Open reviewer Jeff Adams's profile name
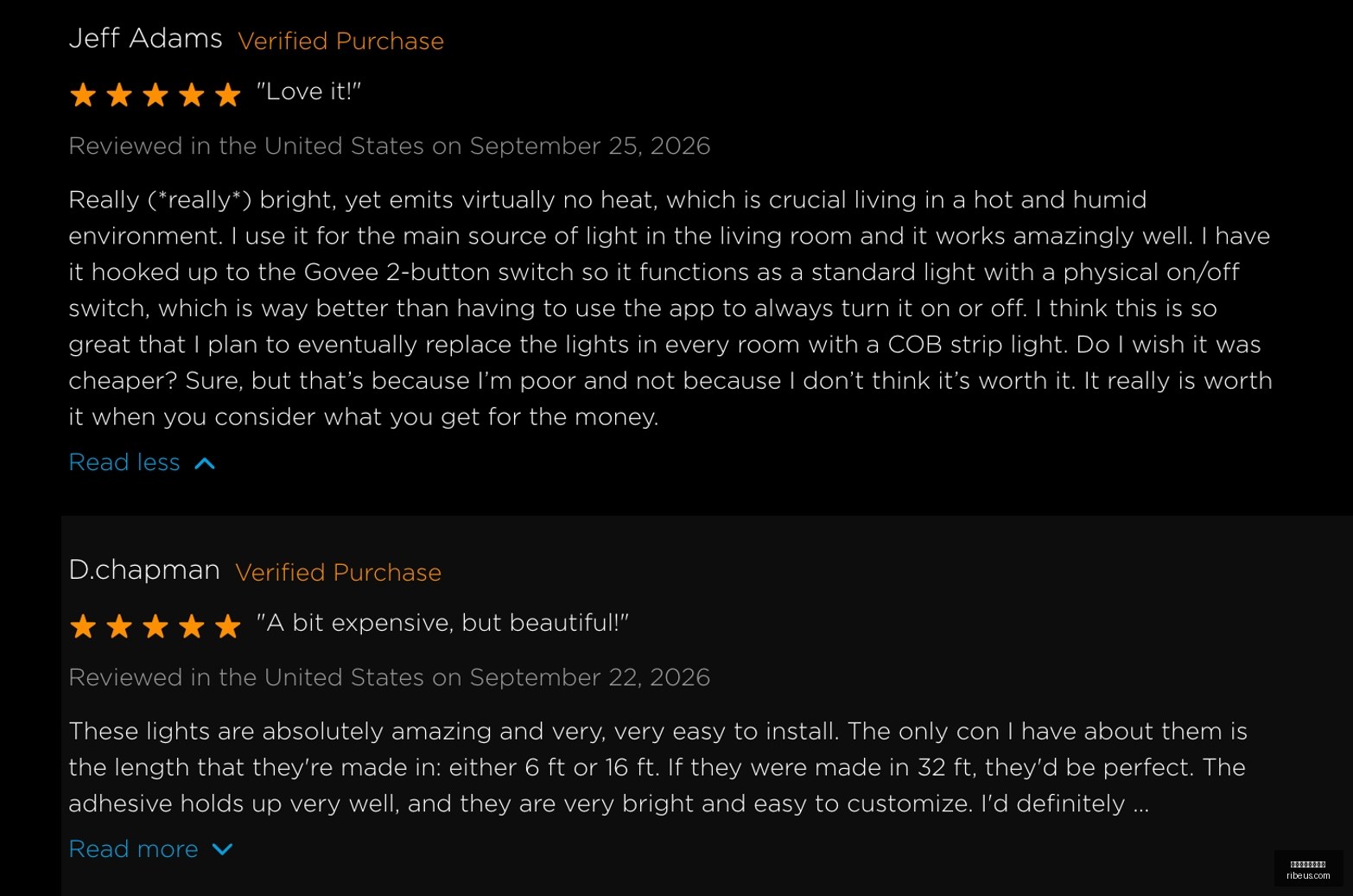This screenshot has height=896, width=1353. tap(145, 38)
